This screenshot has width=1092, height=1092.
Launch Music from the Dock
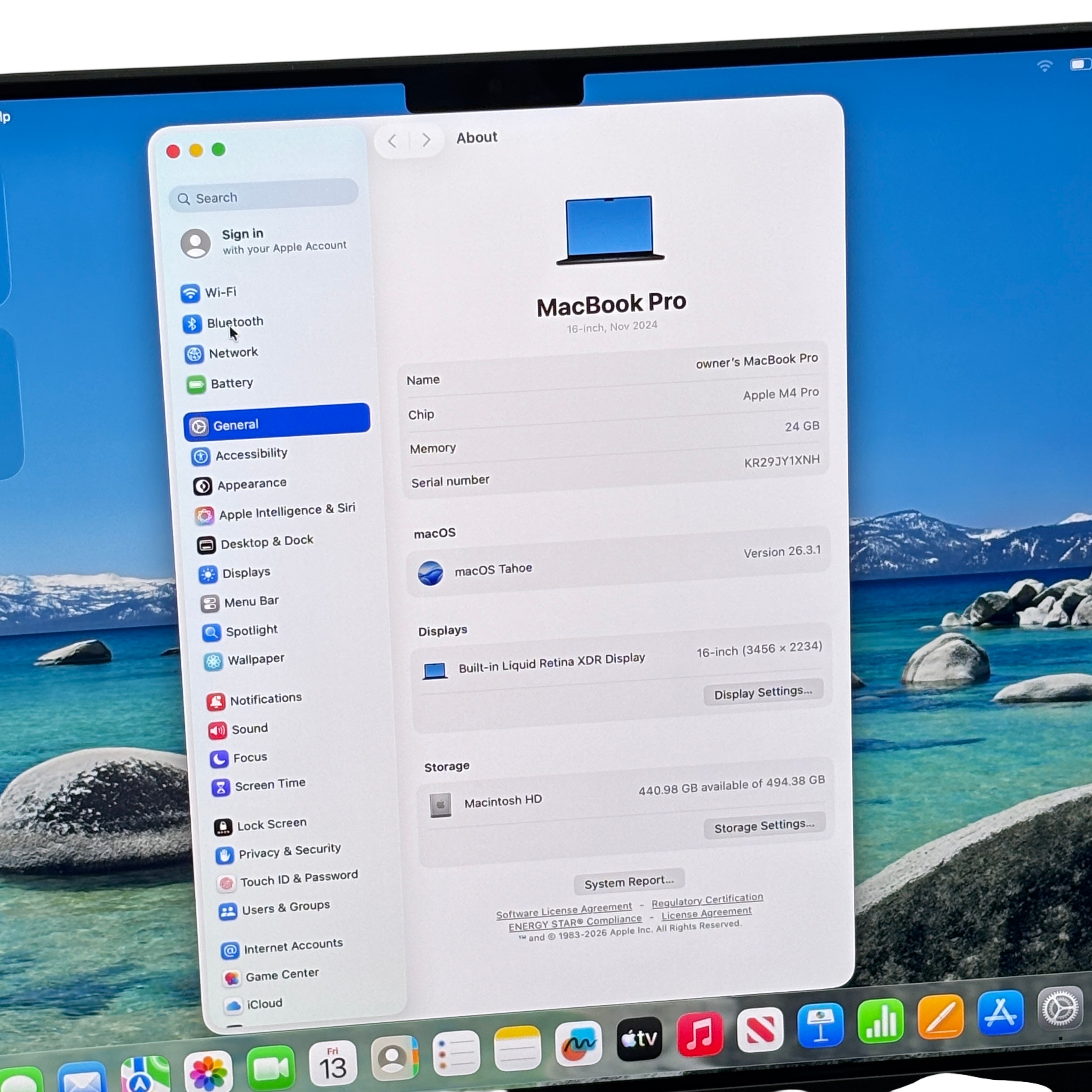click(700, 1034)
